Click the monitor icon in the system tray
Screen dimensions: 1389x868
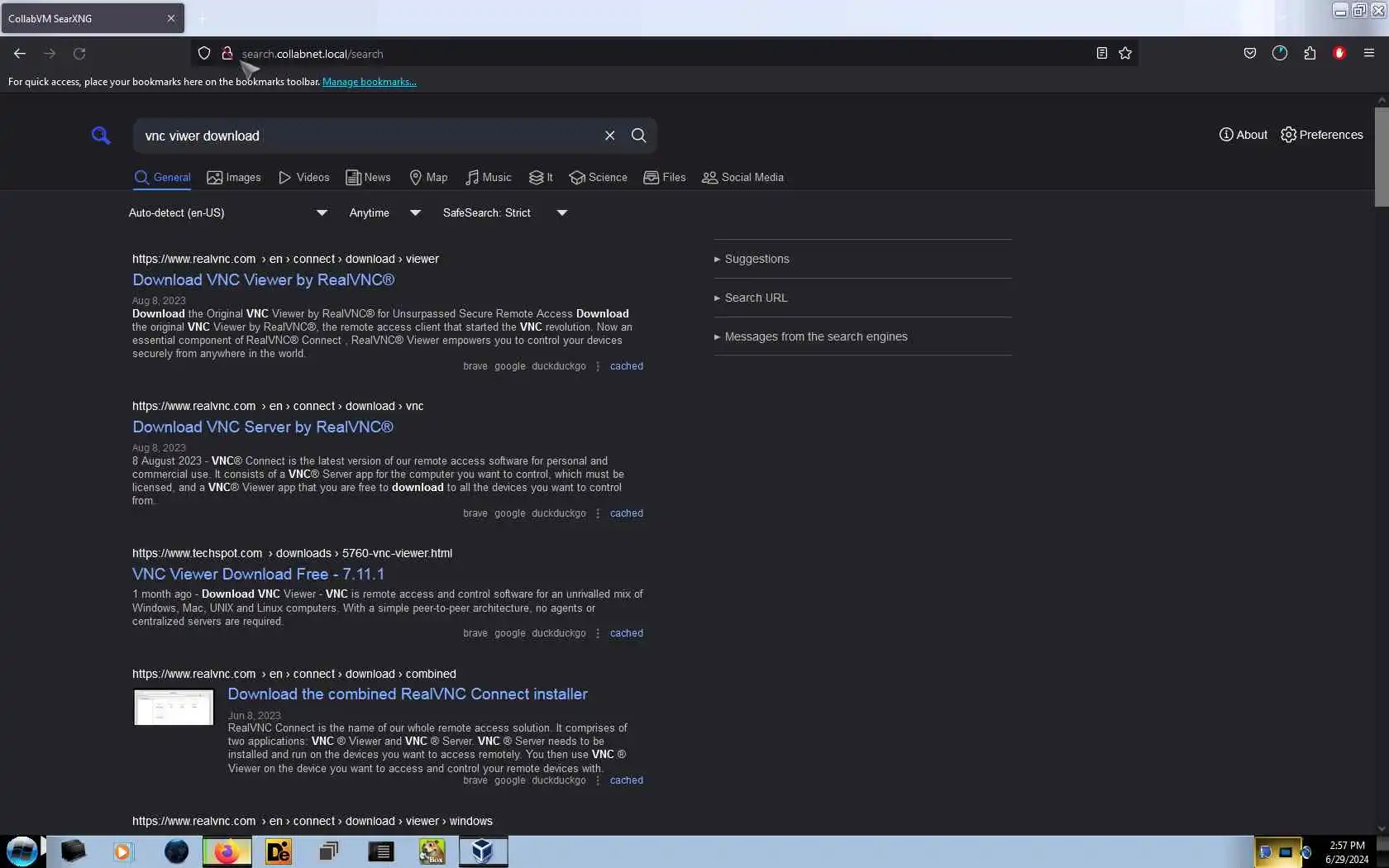1286,852
